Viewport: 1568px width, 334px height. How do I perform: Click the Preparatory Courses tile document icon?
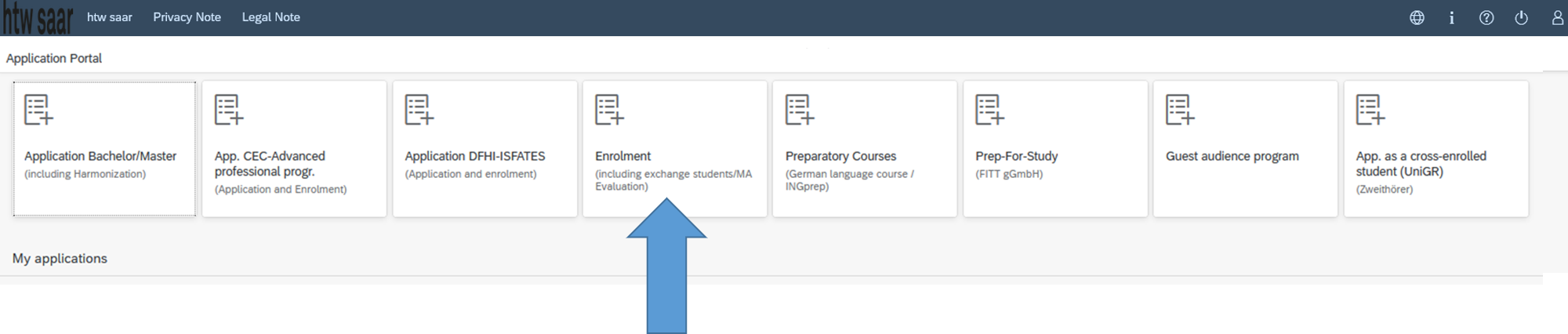[800, 110]
